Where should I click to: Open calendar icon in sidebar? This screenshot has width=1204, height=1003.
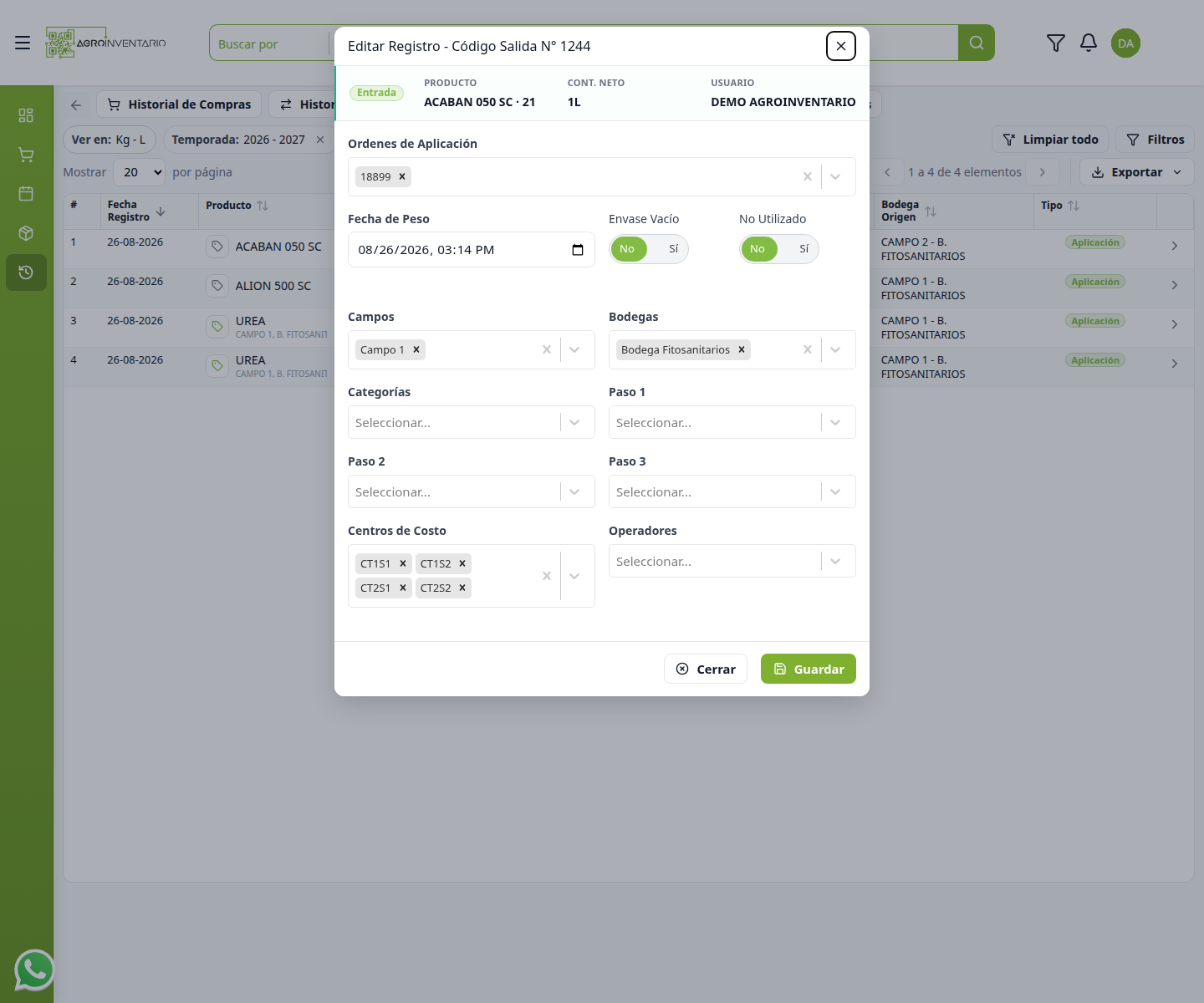(x=26, y=194)
